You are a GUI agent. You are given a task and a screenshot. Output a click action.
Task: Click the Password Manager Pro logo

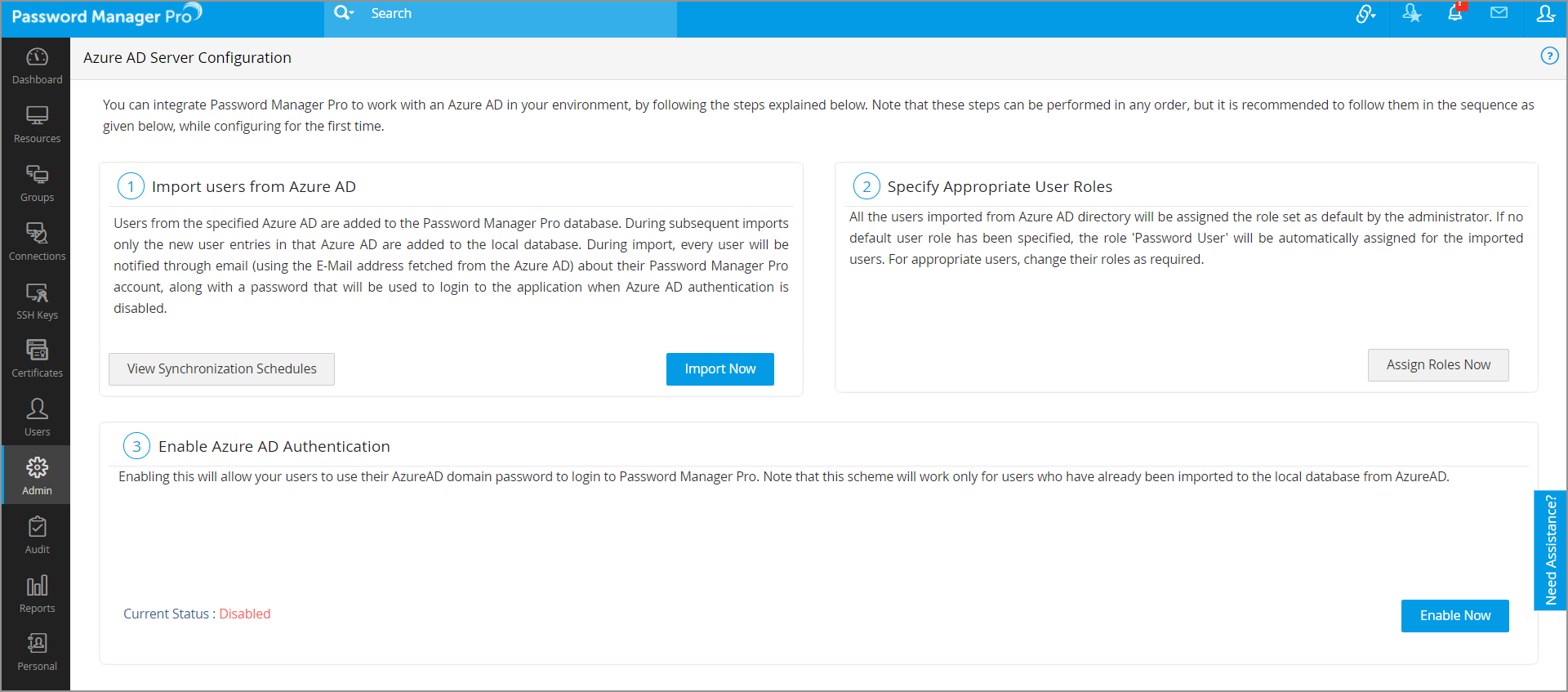[106, 16]
